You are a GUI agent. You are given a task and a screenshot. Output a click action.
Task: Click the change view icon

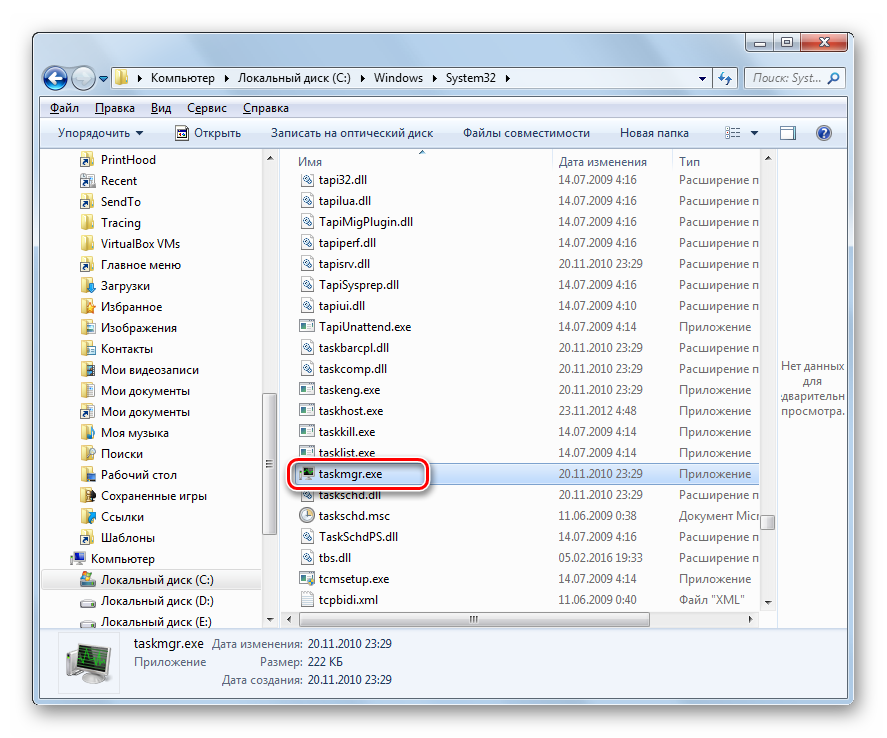[x=733, y=133]
